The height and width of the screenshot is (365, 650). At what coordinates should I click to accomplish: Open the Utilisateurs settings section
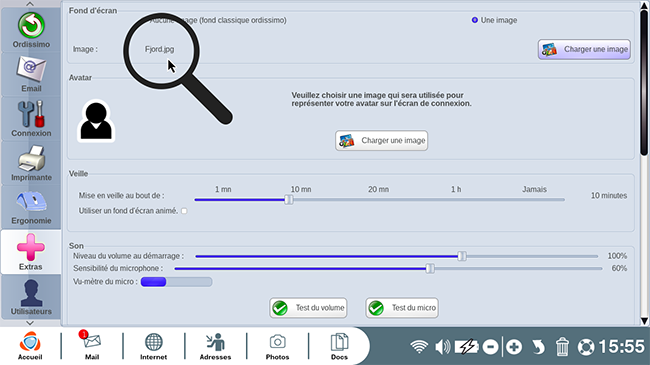pyautogui.click(x=31, y=297)
